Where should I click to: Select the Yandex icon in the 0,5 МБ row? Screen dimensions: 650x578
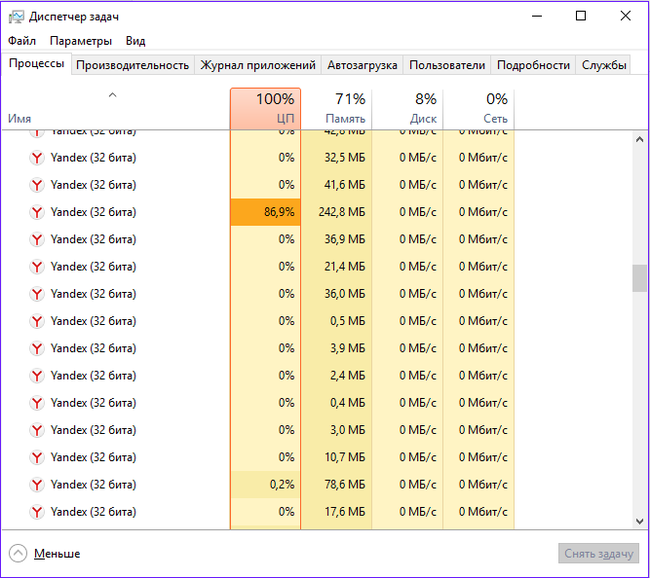click(37, 321)
